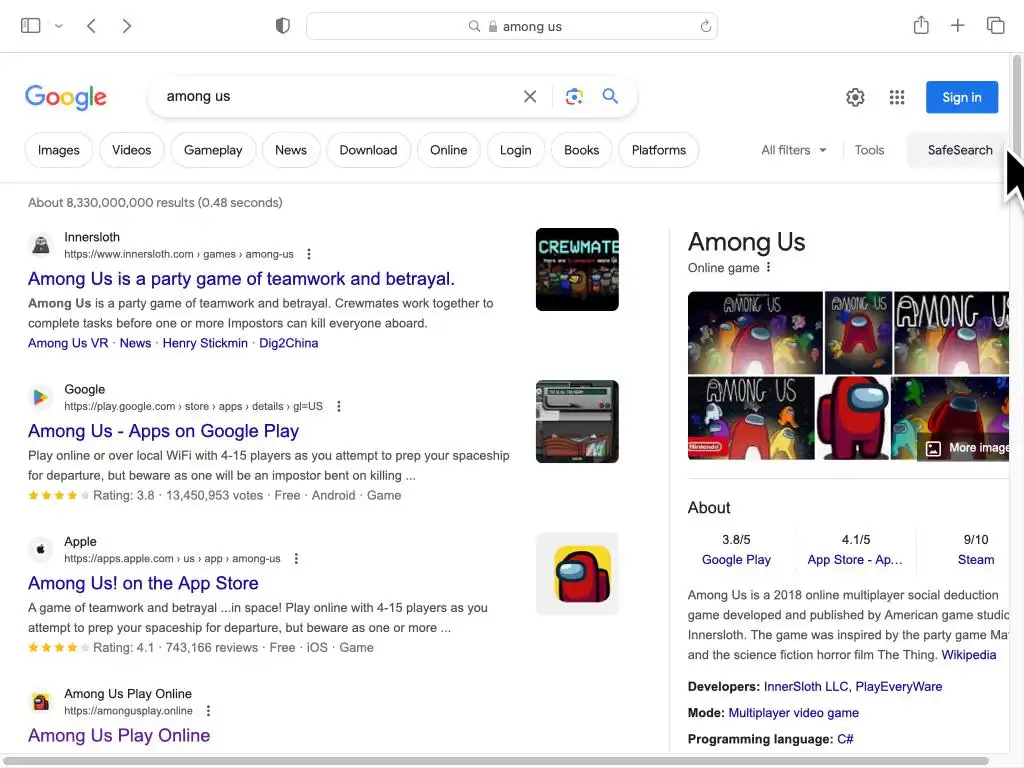Open the Tools option
This screenshot has height=768, width=1024.
(x=869, y=150)
